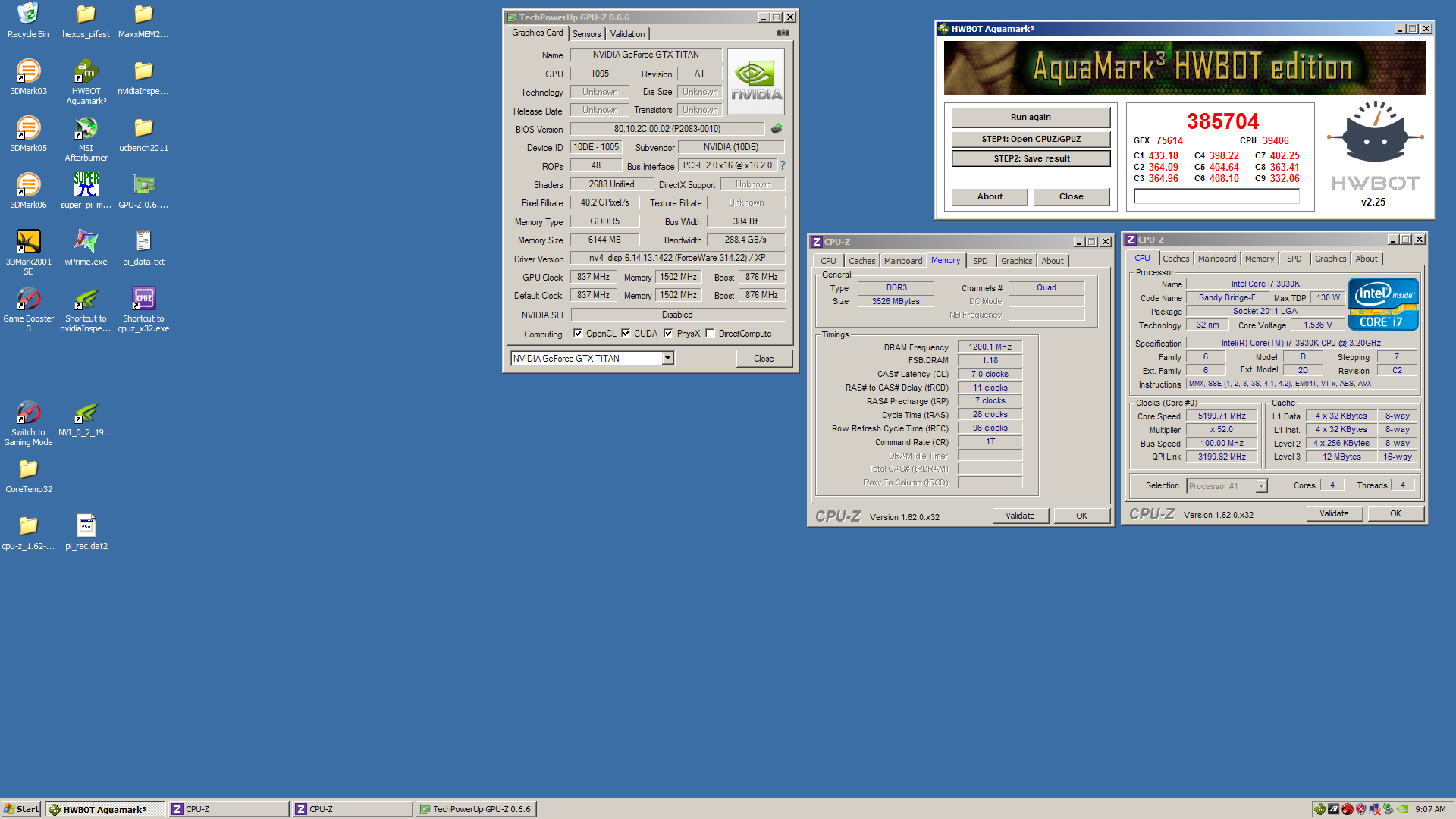Image resolution: width=1456 pixels, height=819 pixels.
Task: Open the ucbench2011 folder icon
Action: click(x=143, y=133)
